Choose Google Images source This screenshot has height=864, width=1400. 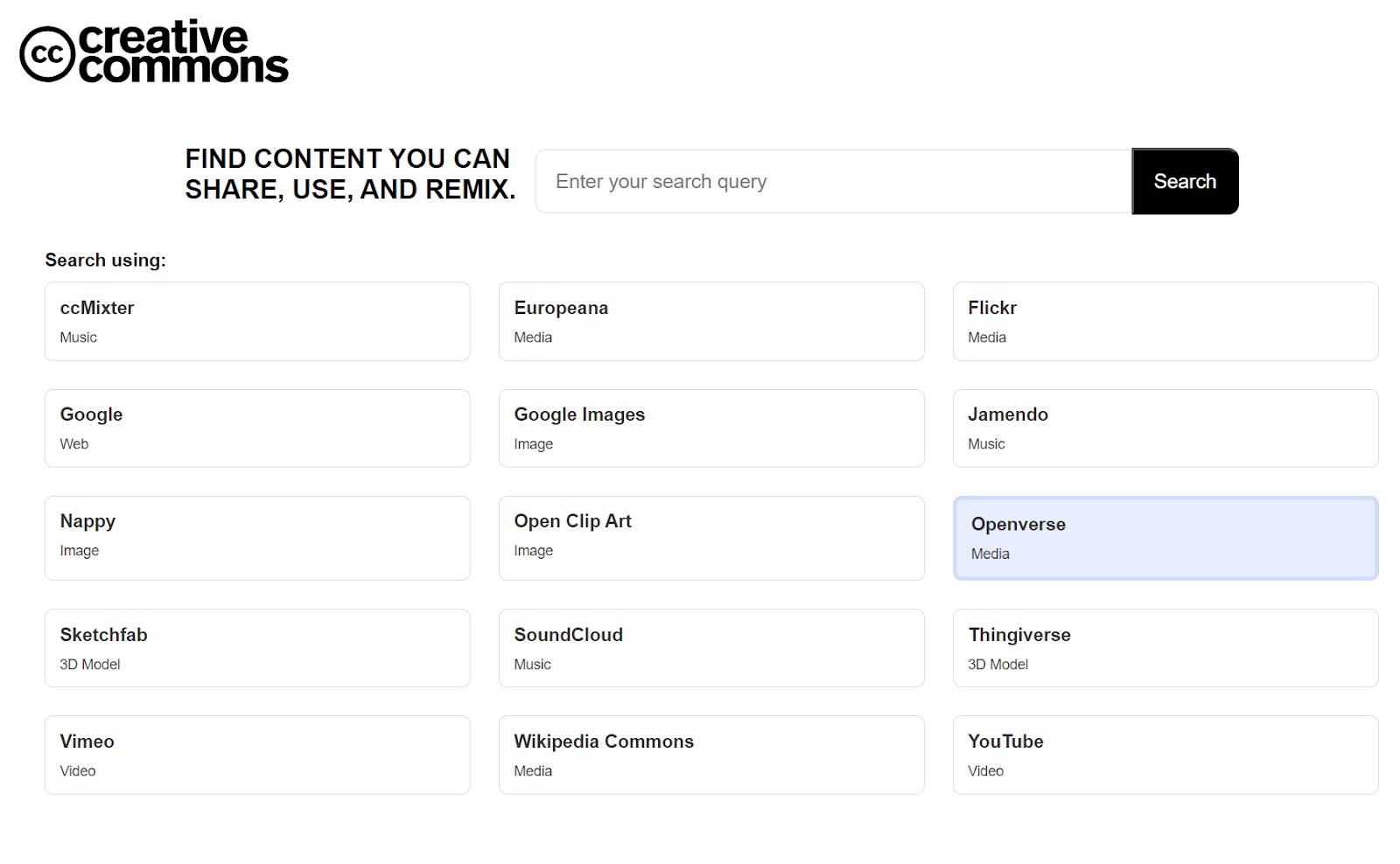711,429
